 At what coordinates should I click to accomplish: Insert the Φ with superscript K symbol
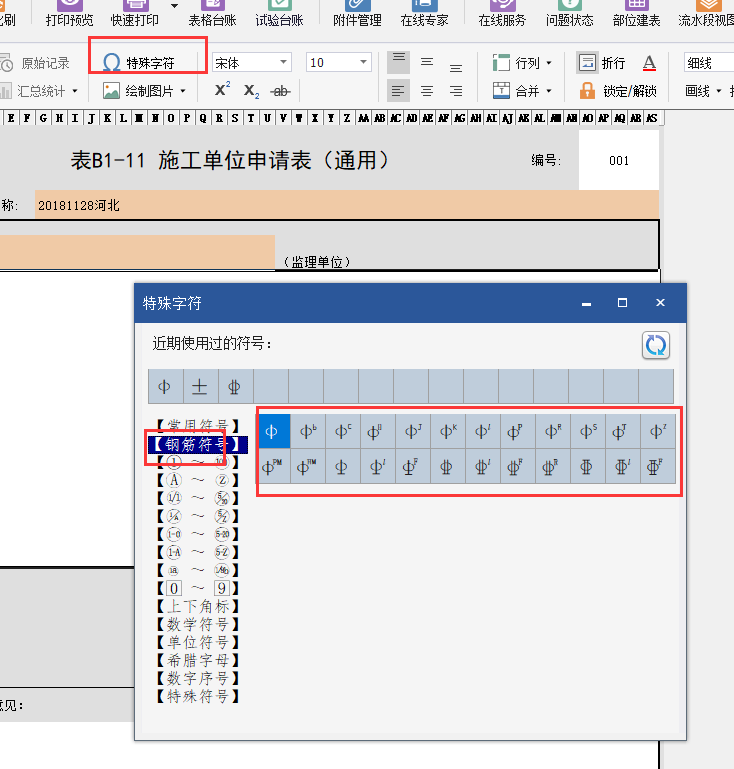pyautogui.click(x=448, y=432)
